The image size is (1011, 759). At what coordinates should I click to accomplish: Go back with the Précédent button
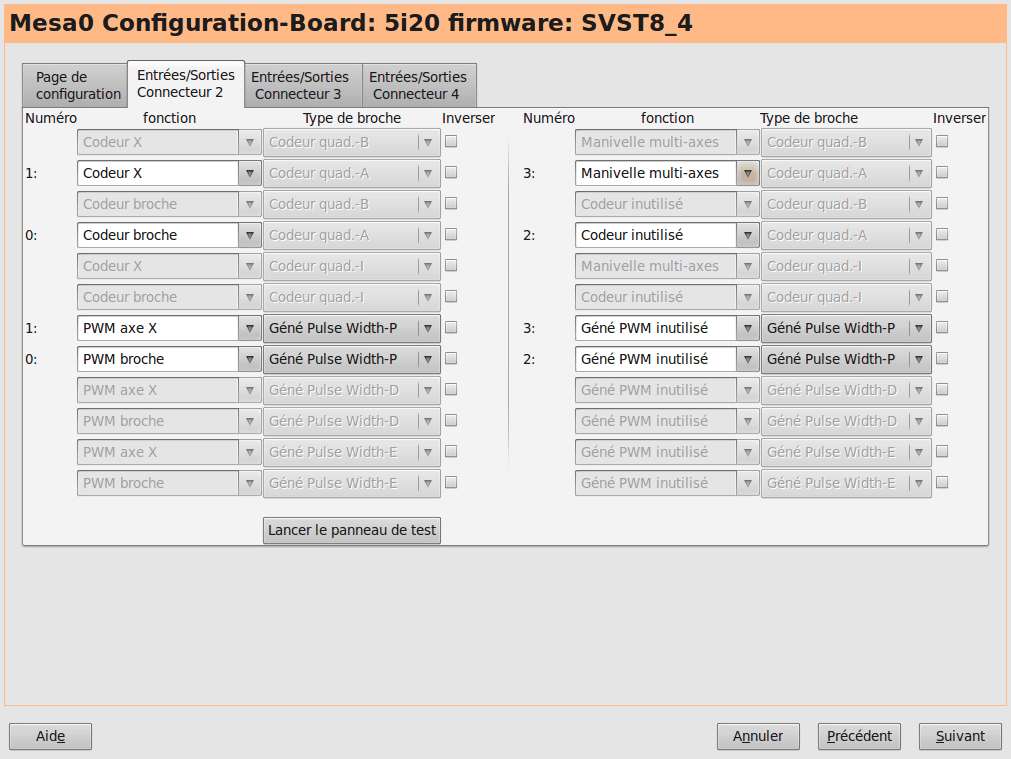click(859, 736)
